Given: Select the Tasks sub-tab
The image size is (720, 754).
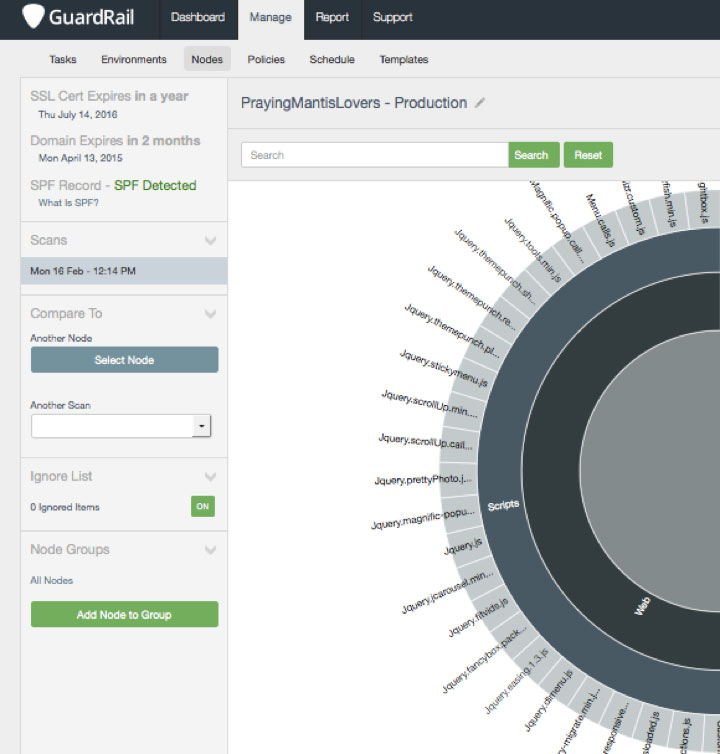Looking at the screenshot, I should (63, 59).
